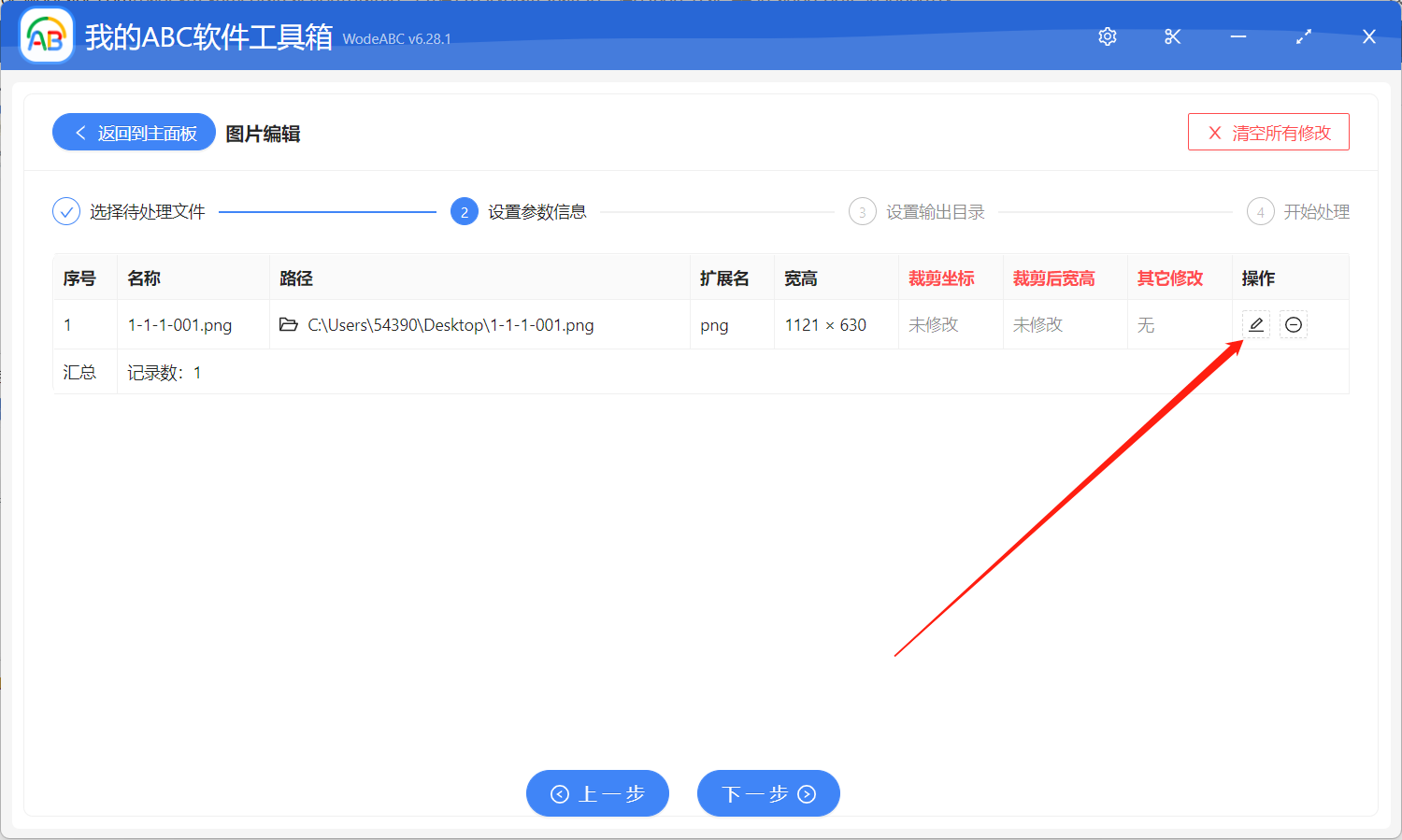Click the file path C:\Users\54390\Desktop\1-1-1-001.png

[450, 324]
